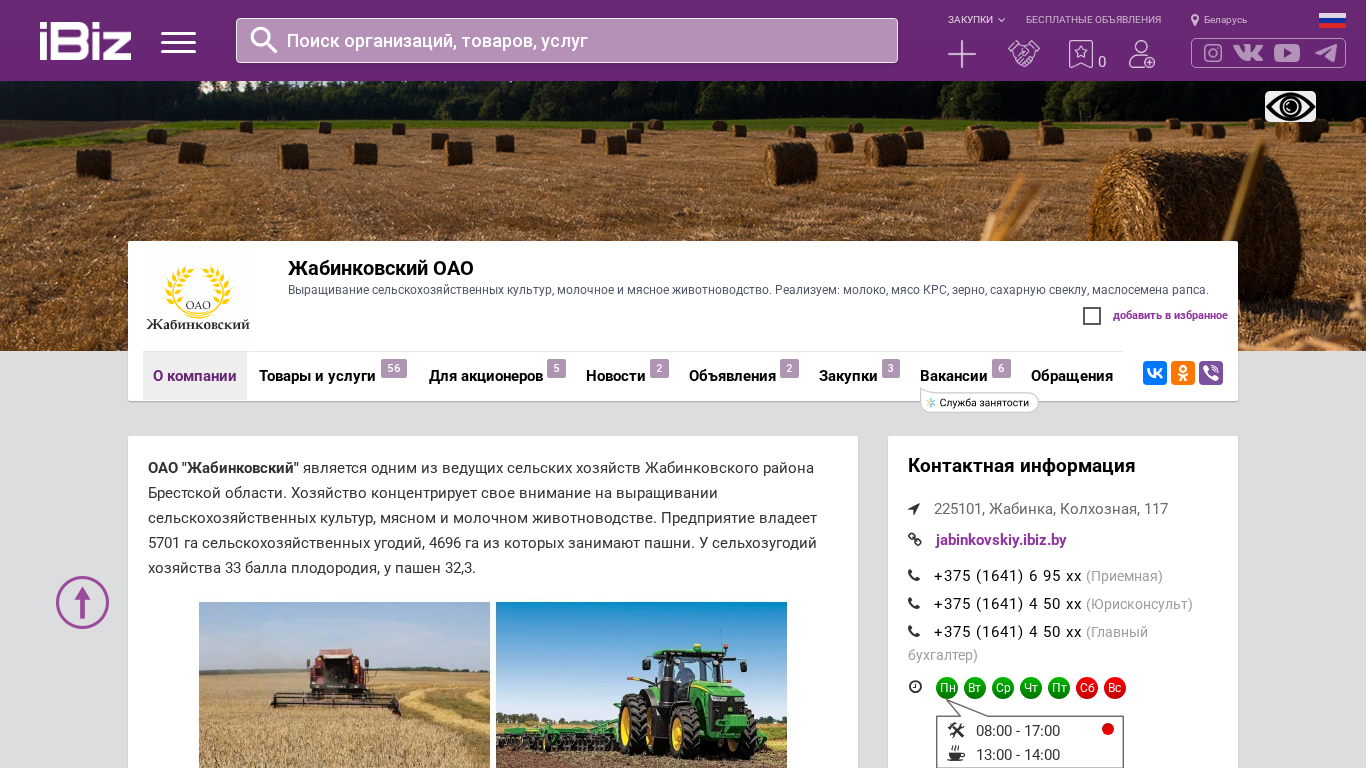1366x768 pixels.
Task: Open the Объявления tab
Action: click(744, 376)
